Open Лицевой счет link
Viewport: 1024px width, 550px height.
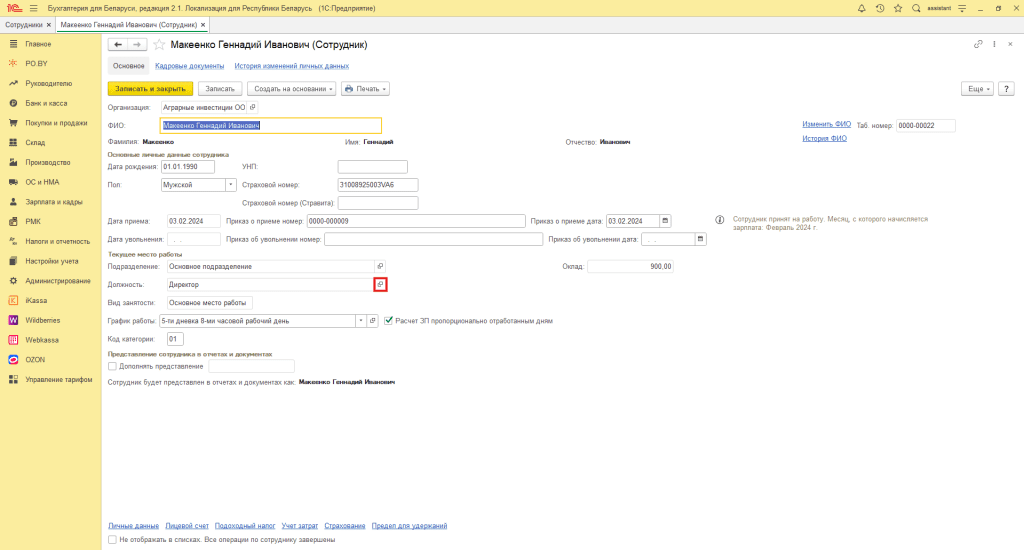(187, 526)
